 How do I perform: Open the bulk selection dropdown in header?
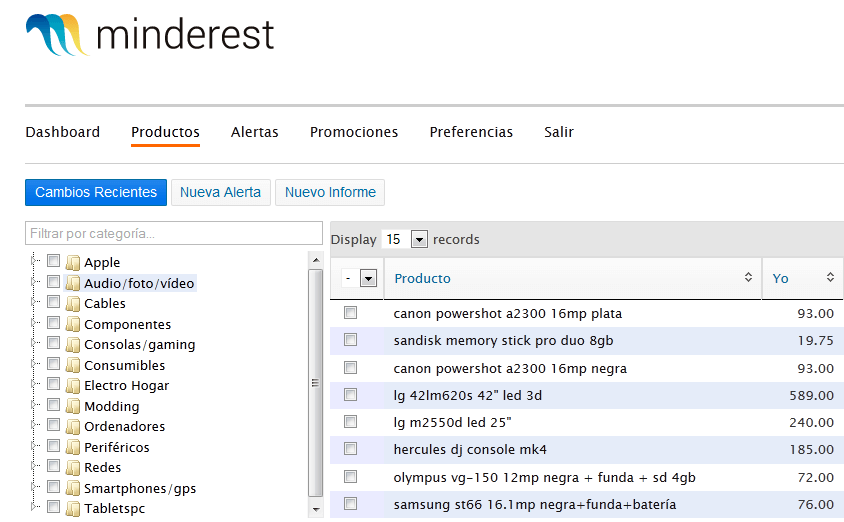tap(368, 278)
